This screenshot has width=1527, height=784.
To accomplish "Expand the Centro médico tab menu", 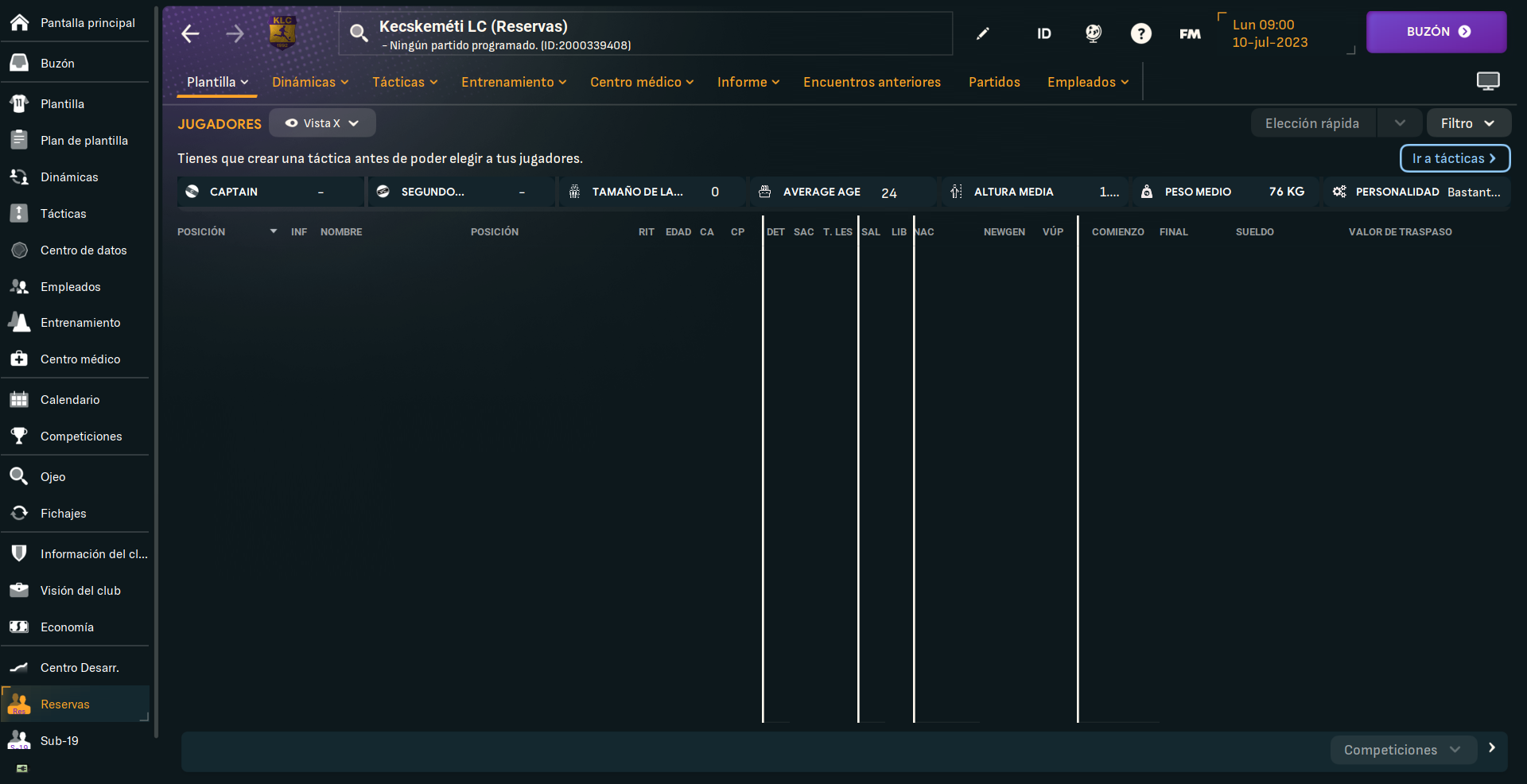I will pos(642,82).
